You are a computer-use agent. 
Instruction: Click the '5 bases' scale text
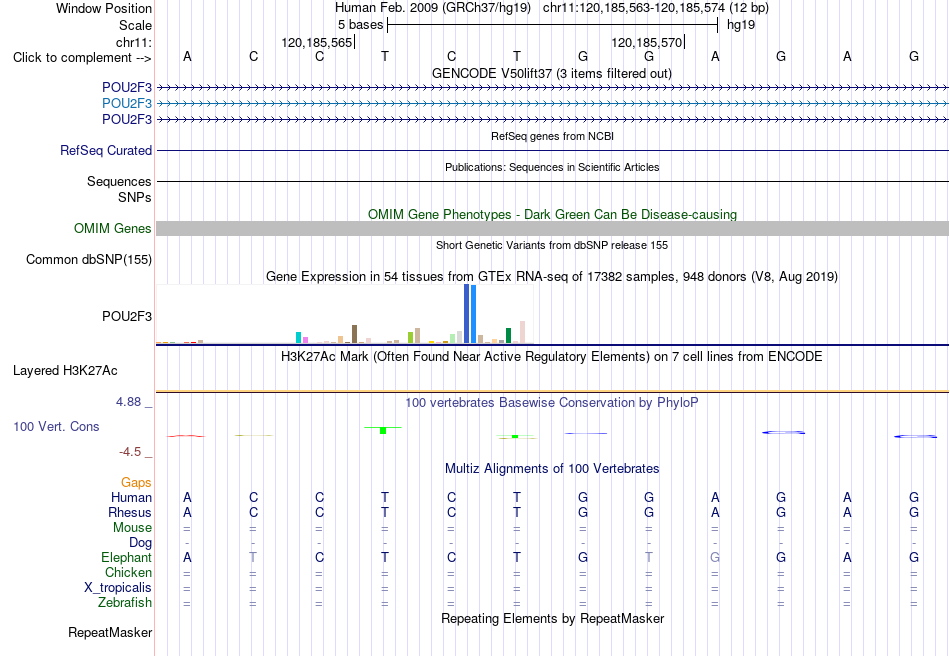[x=360, y=25]
